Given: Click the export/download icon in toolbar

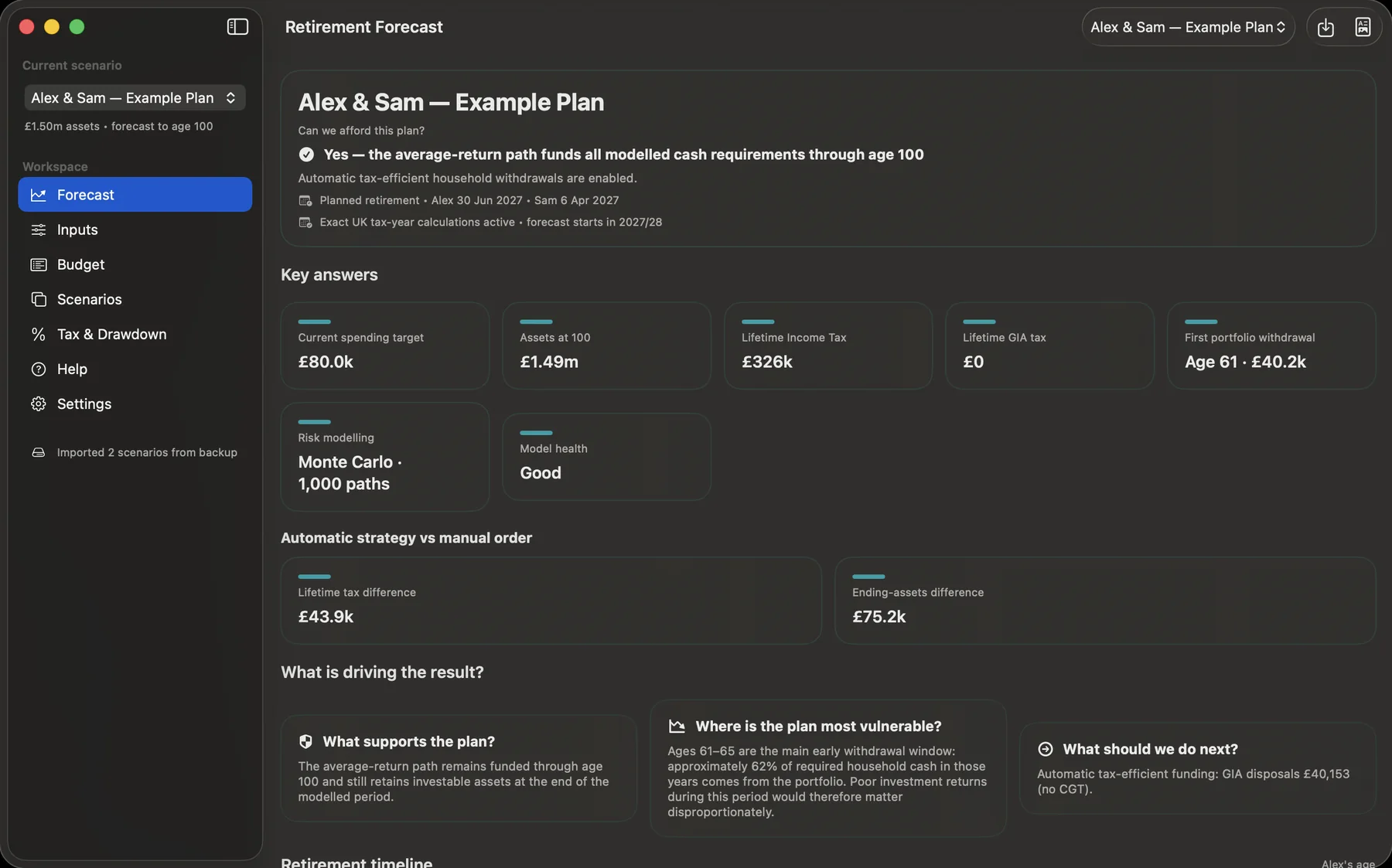Looking at the screenshot, I should [x=1325, y=27].
